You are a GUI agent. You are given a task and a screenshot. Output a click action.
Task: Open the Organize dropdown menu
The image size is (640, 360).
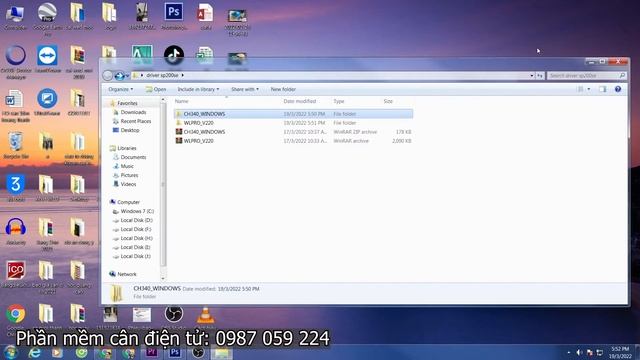[120, 89]
